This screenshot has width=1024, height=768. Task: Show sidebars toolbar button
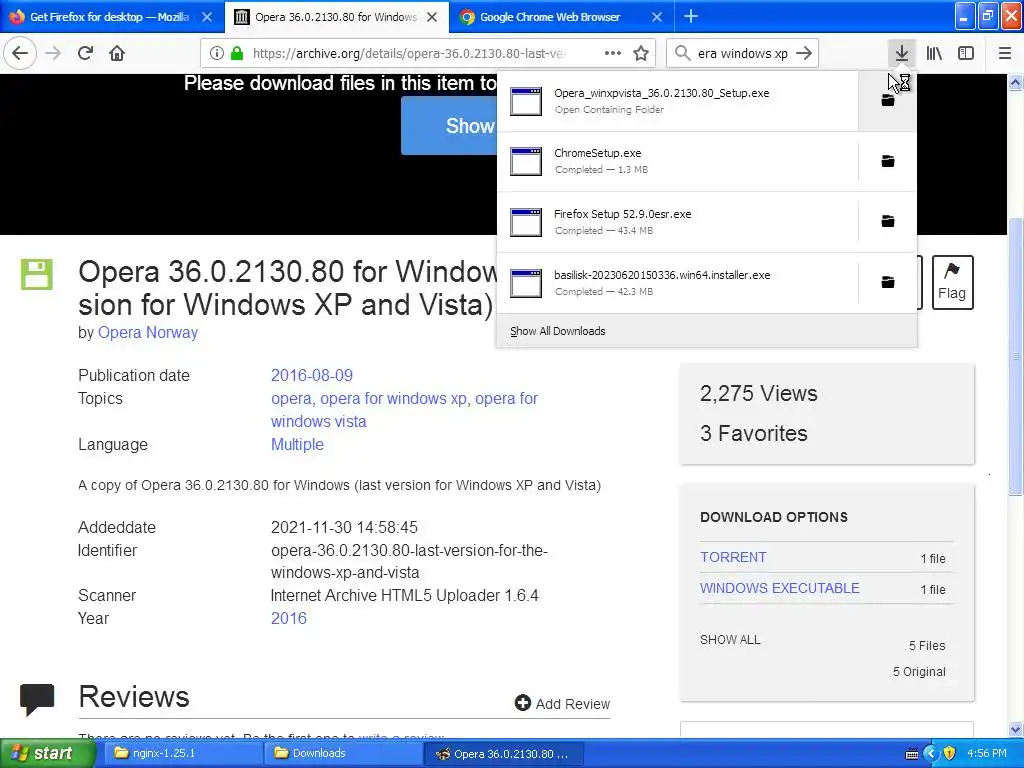[966, 54]
